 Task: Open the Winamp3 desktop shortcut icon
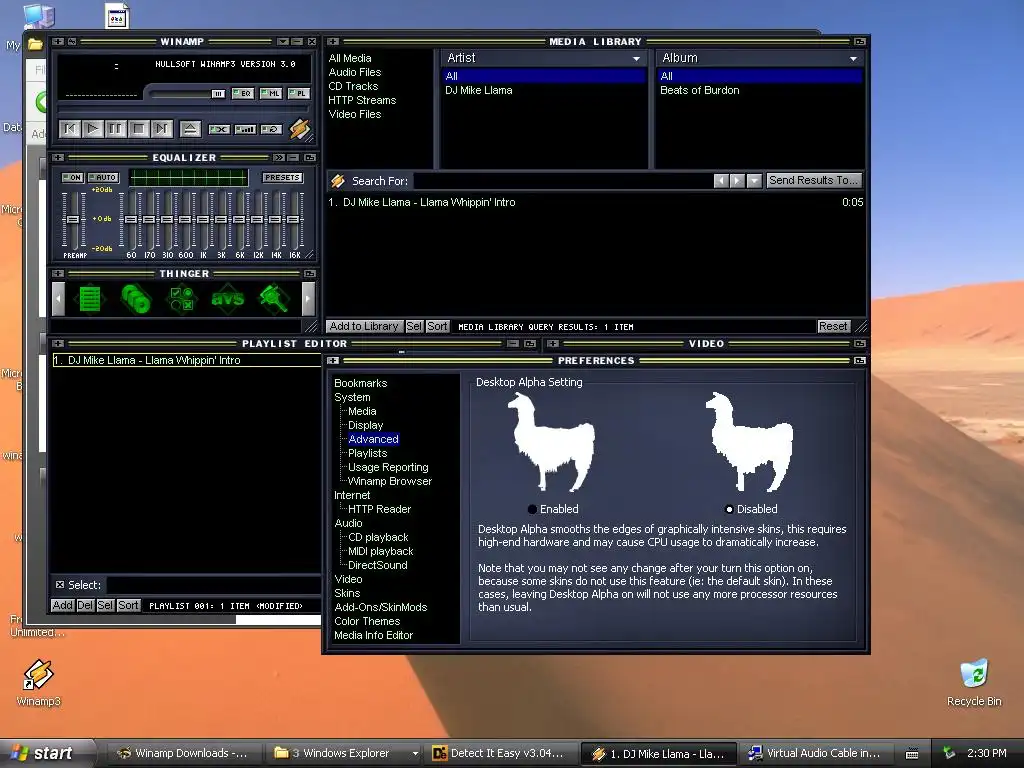[39, 682]
